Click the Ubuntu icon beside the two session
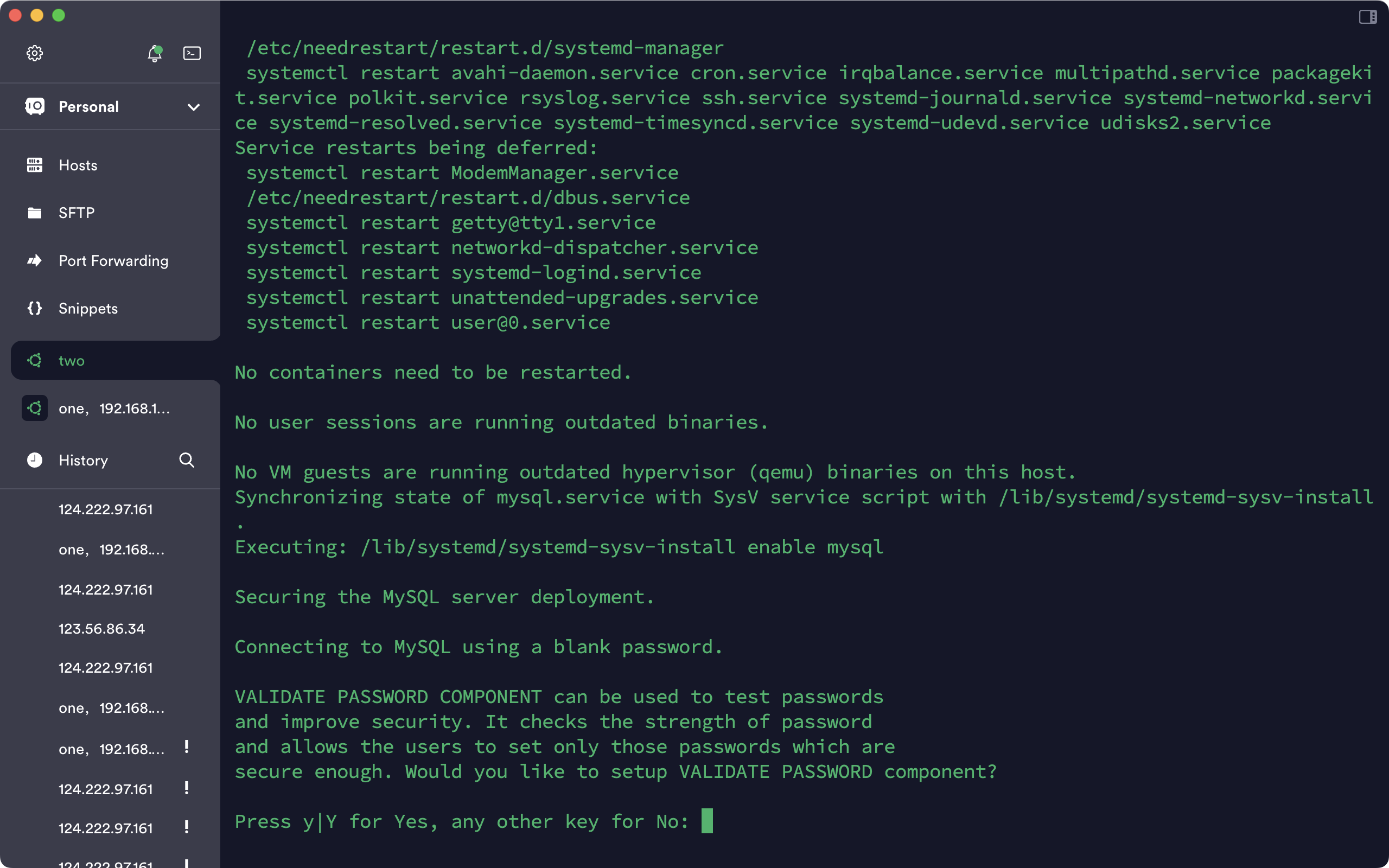Image resolution: width=1389 pixels, height=868 pixels. pyautogui.click(x=34, y=360)
